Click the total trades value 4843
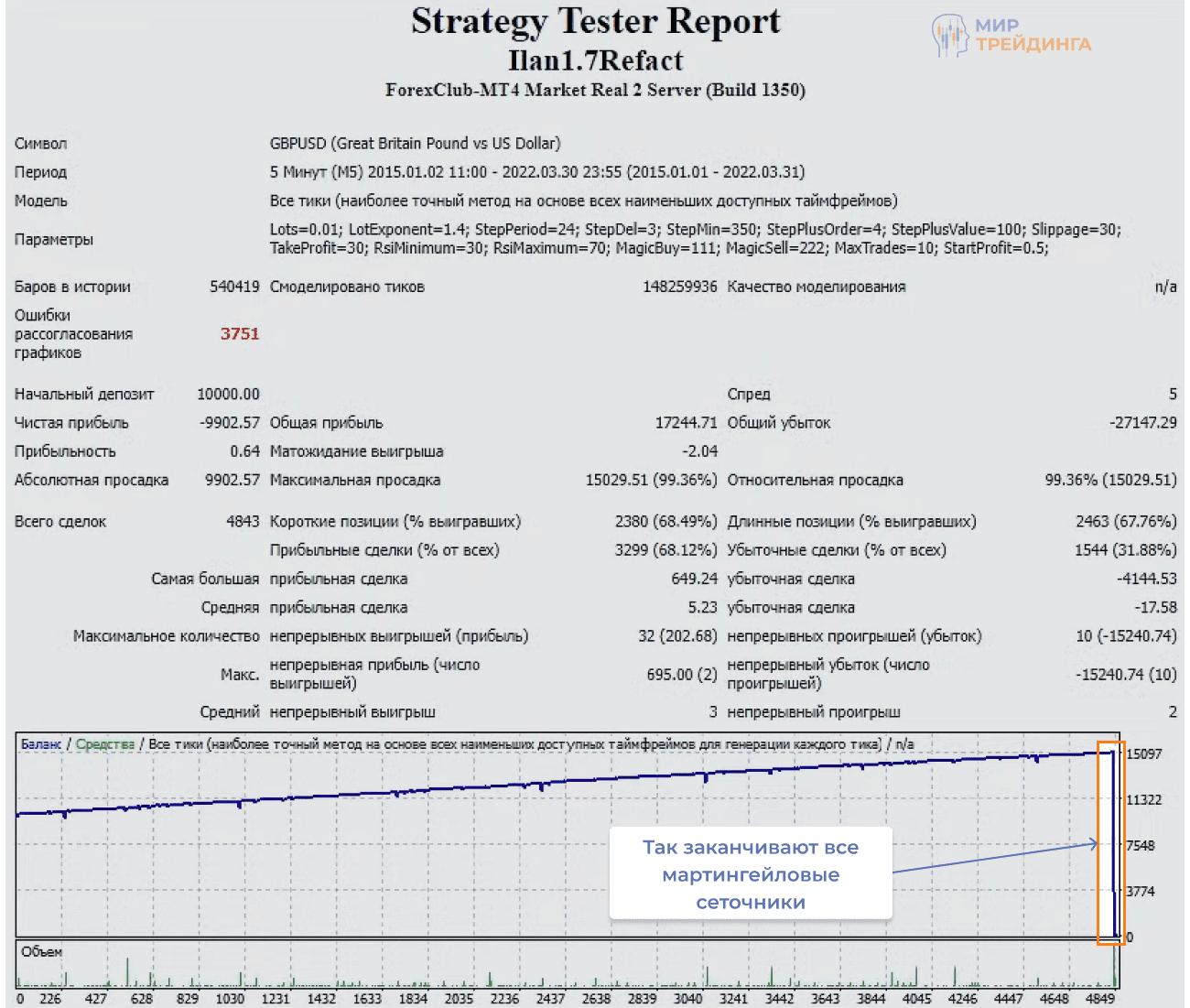 coord(243,522)
